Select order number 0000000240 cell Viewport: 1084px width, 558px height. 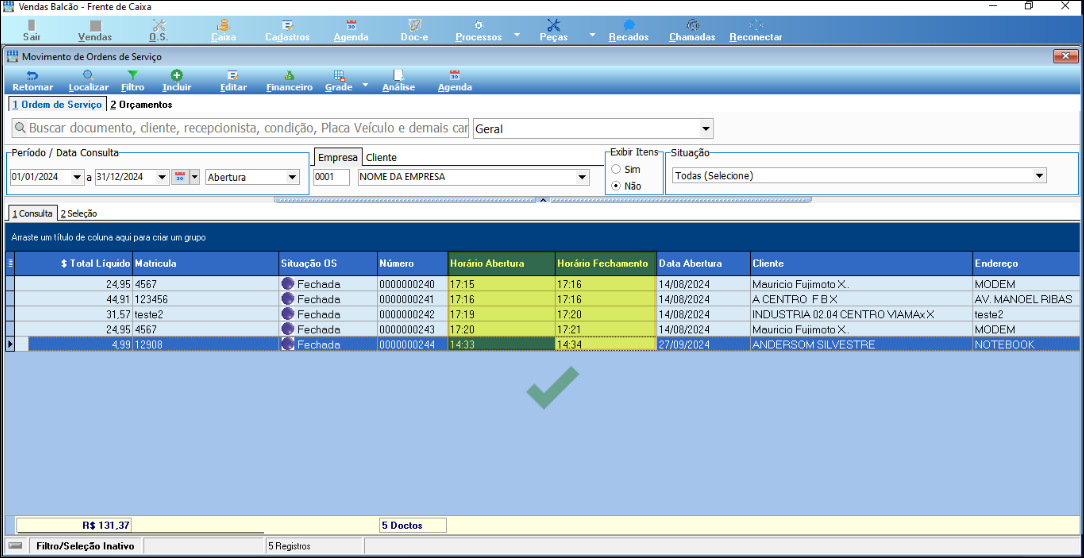coord(412,284)
